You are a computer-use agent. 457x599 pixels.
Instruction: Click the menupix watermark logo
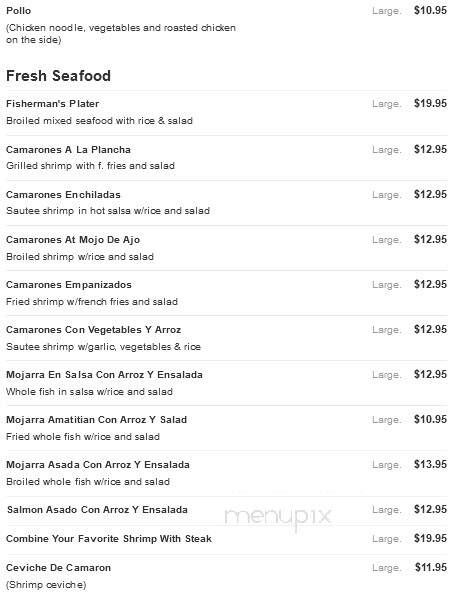278,518
